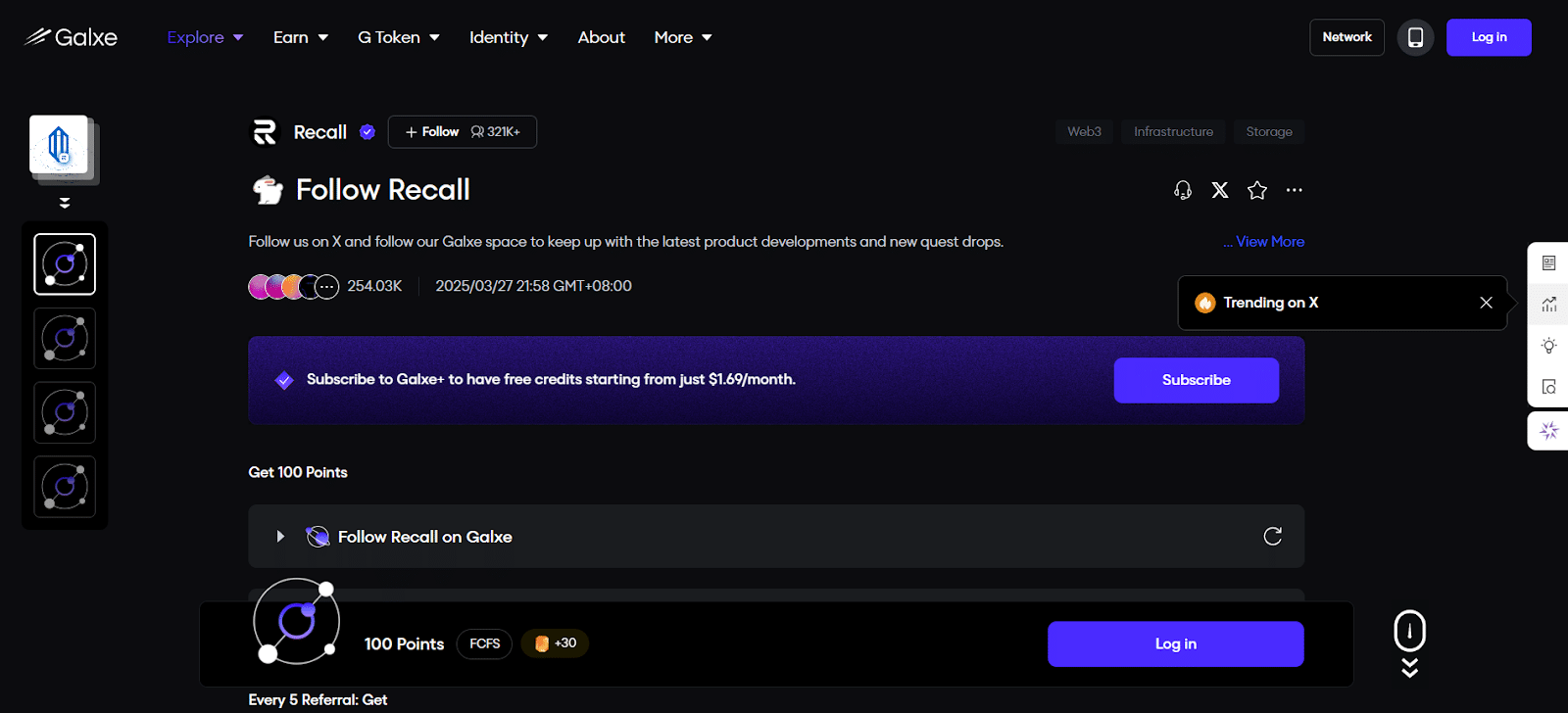Image resolution: width=1568 pixels, height=713 pixels.
Task: Open the Explore dropdown menu
Action: tap(205, 37)
